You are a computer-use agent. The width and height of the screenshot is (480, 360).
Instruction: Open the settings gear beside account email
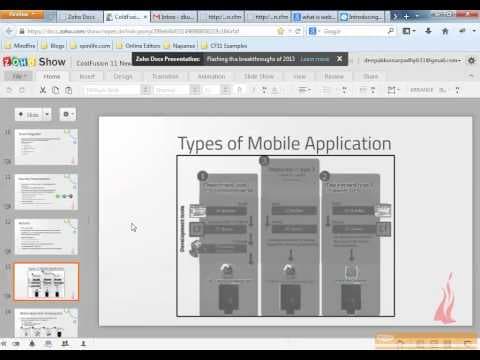coord(471,61)
